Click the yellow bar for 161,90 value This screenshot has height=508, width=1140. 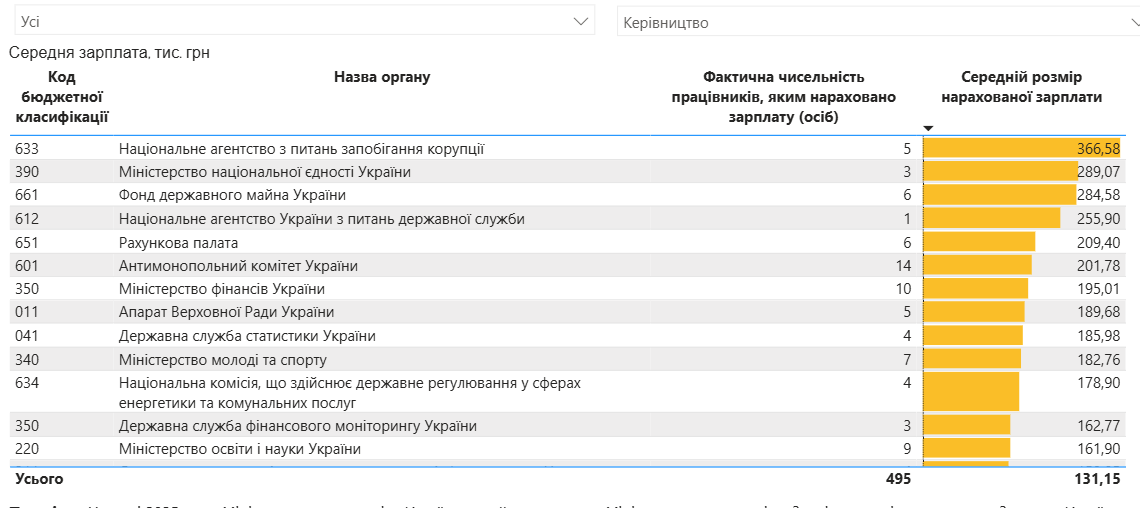[967, 449]
